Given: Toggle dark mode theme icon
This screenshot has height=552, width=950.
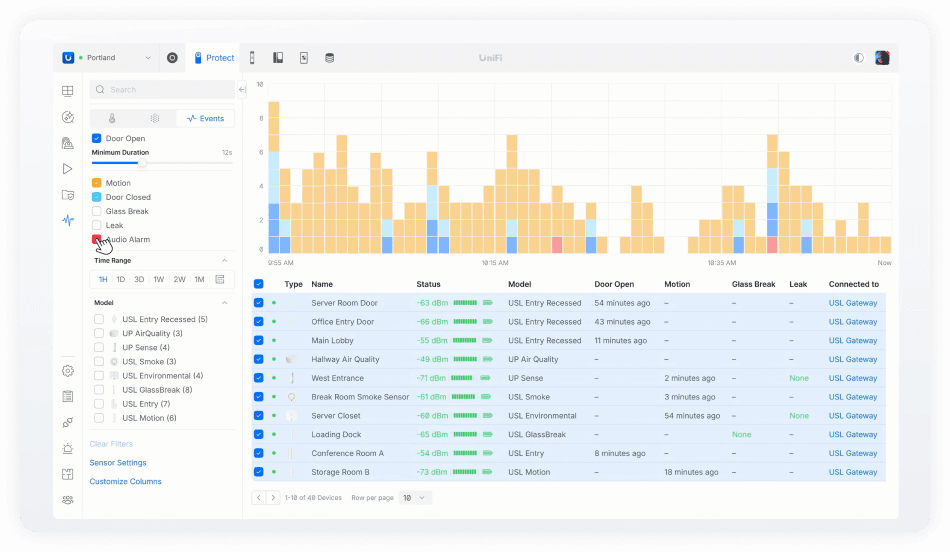Looking at the screenshot, I should 859,58.
